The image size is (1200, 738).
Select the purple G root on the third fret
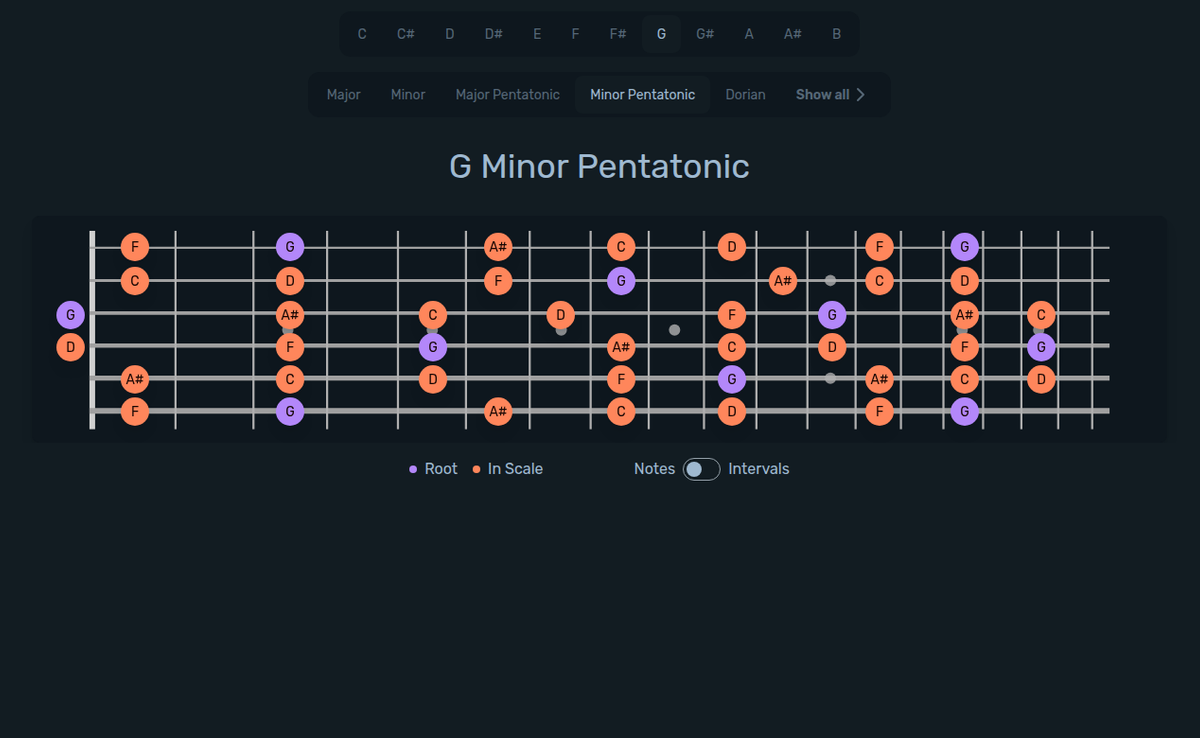pyautogui.click(x=290, y=246)
